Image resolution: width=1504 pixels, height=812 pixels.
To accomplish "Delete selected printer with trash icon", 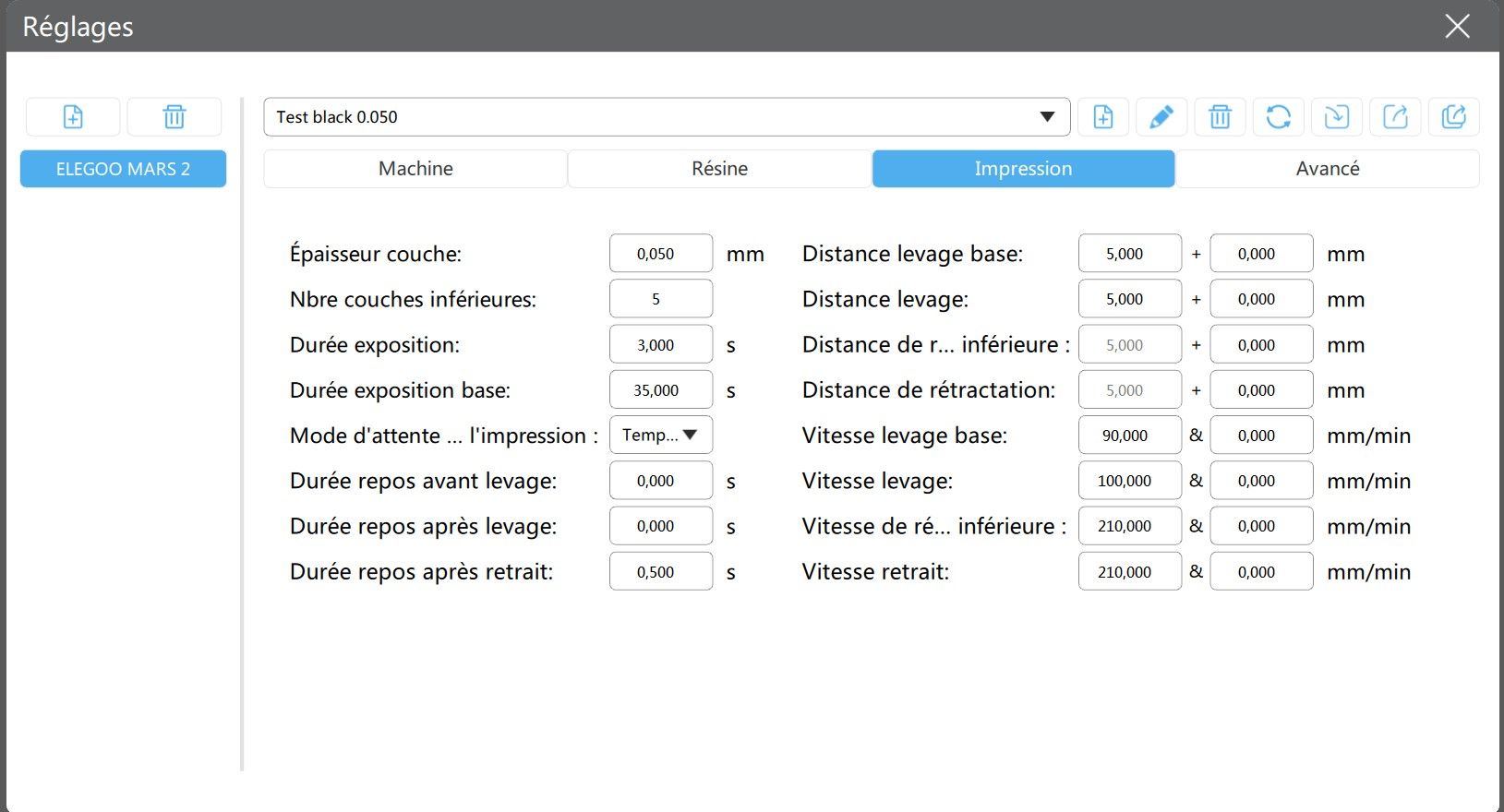I will coord(174,117).
